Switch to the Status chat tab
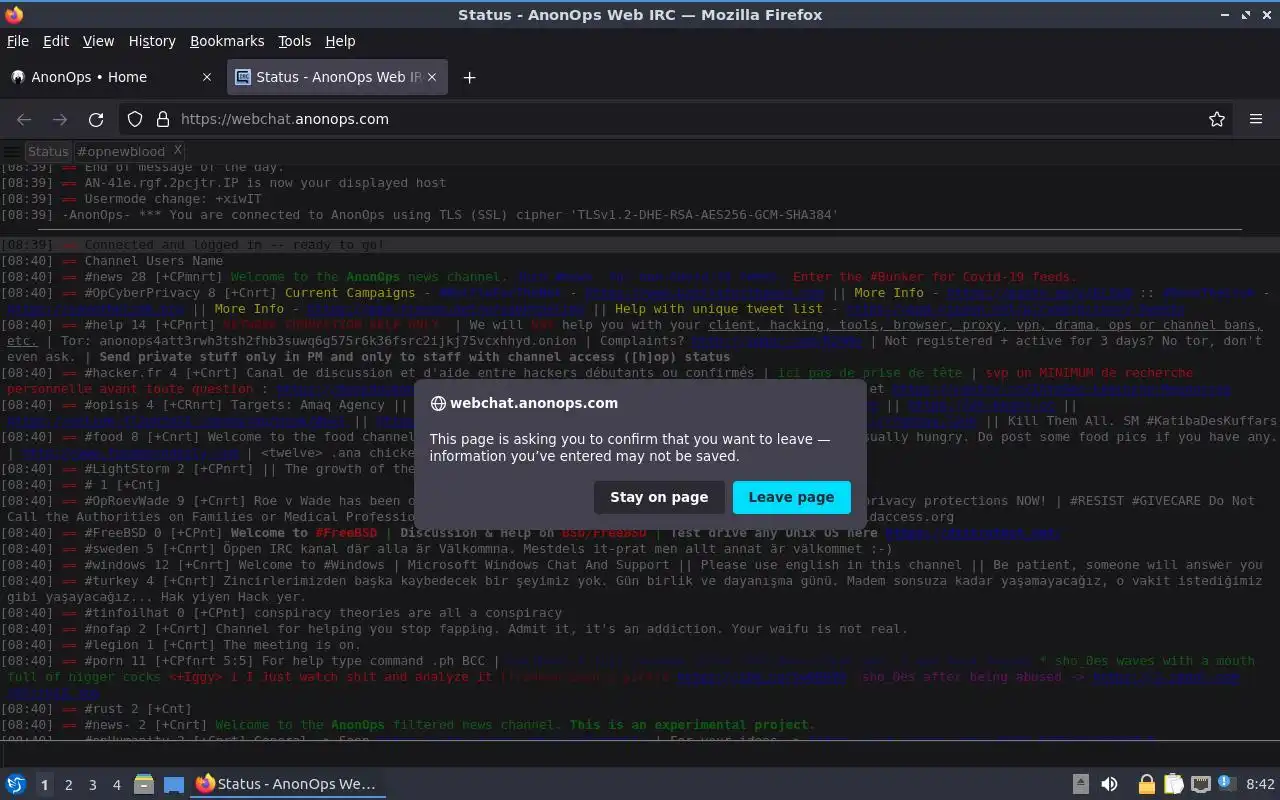This screenshot has width=1280, height=800. coord(48,152)
